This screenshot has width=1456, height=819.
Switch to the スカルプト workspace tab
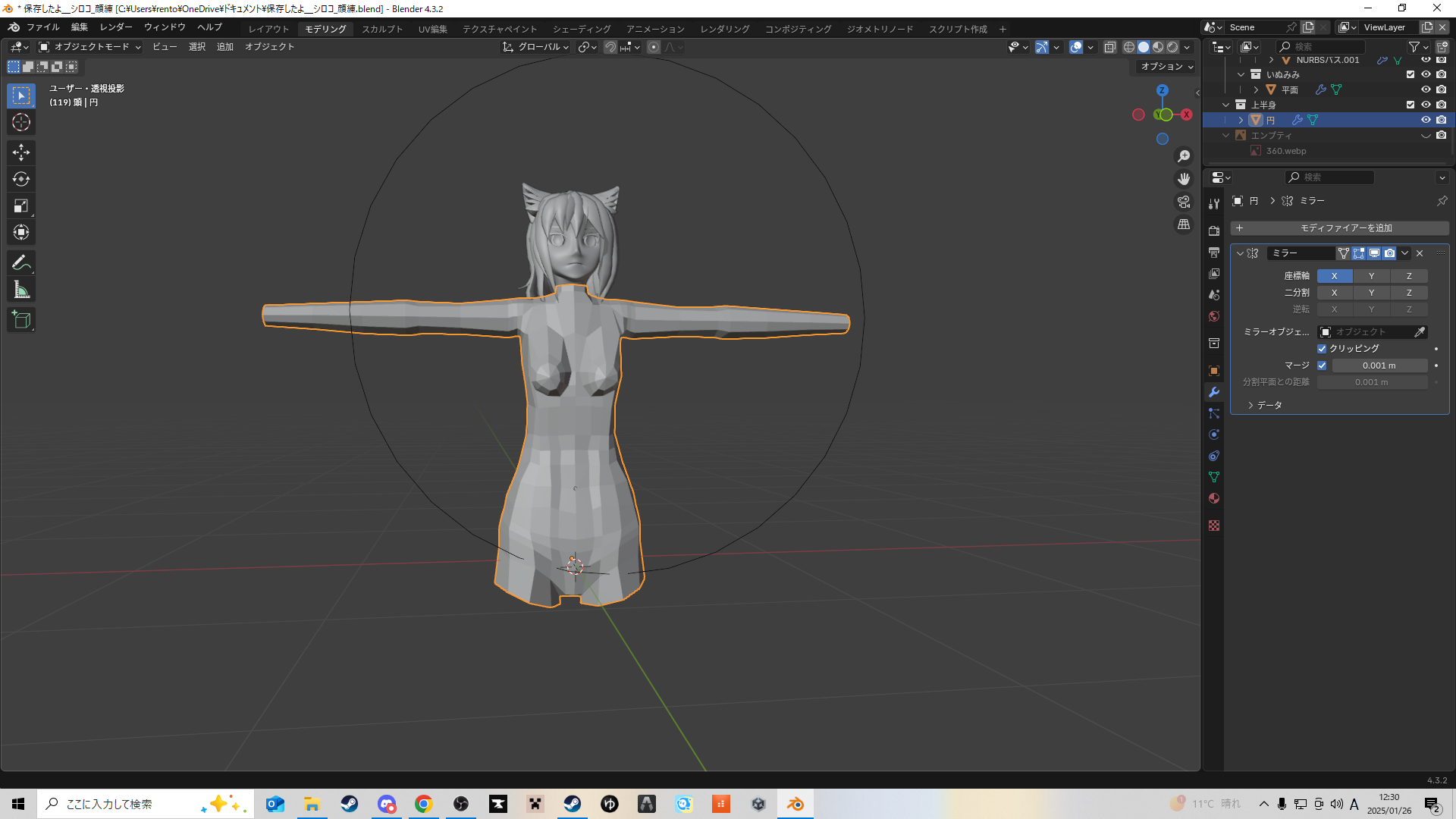click(x=382, y=29)
